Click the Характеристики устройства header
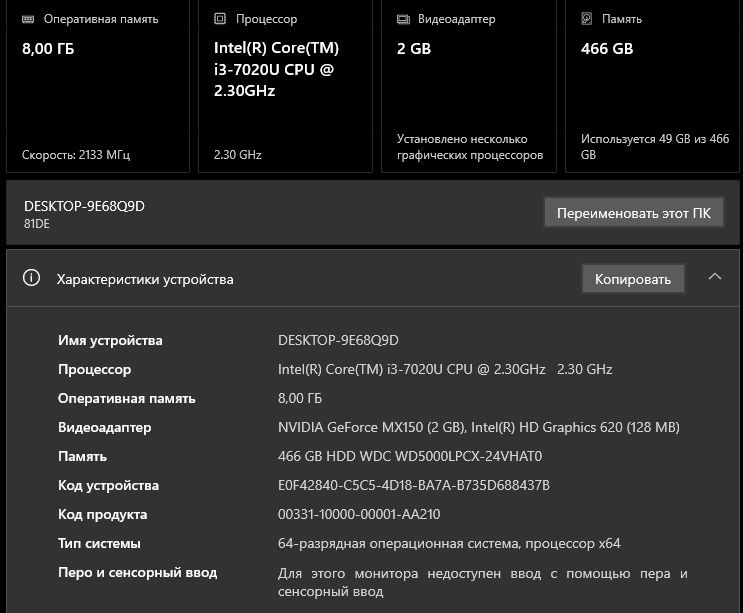 [x=372, y=279]
